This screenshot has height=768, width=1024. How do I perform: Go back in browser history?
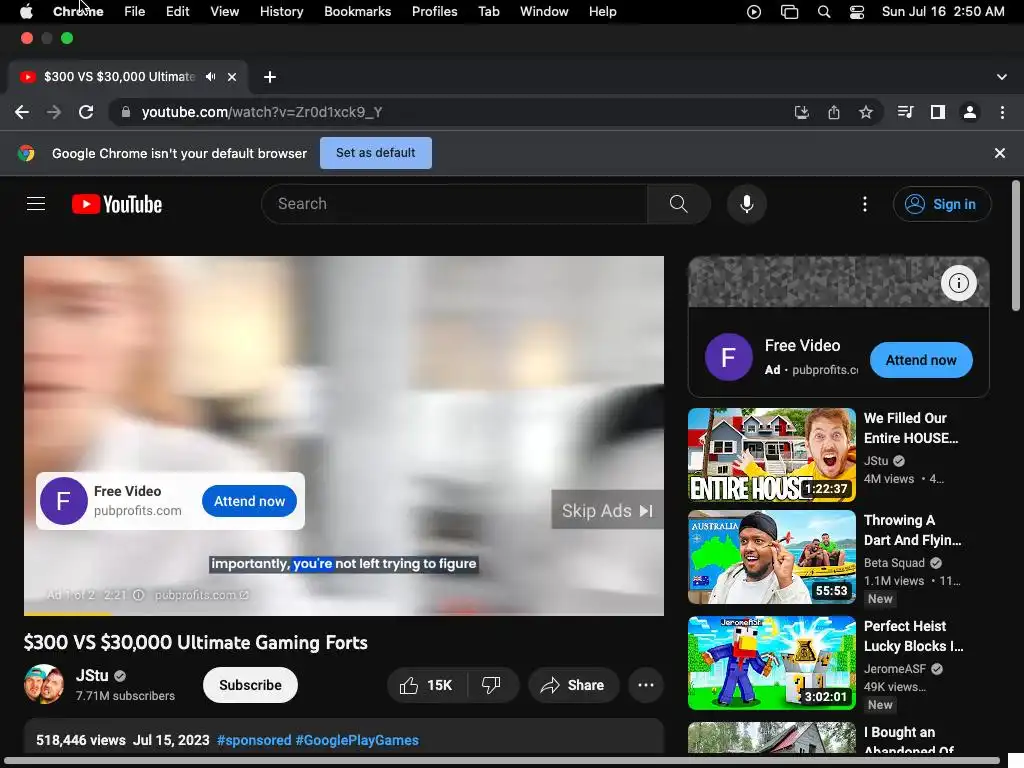click(x=22, y=112)
